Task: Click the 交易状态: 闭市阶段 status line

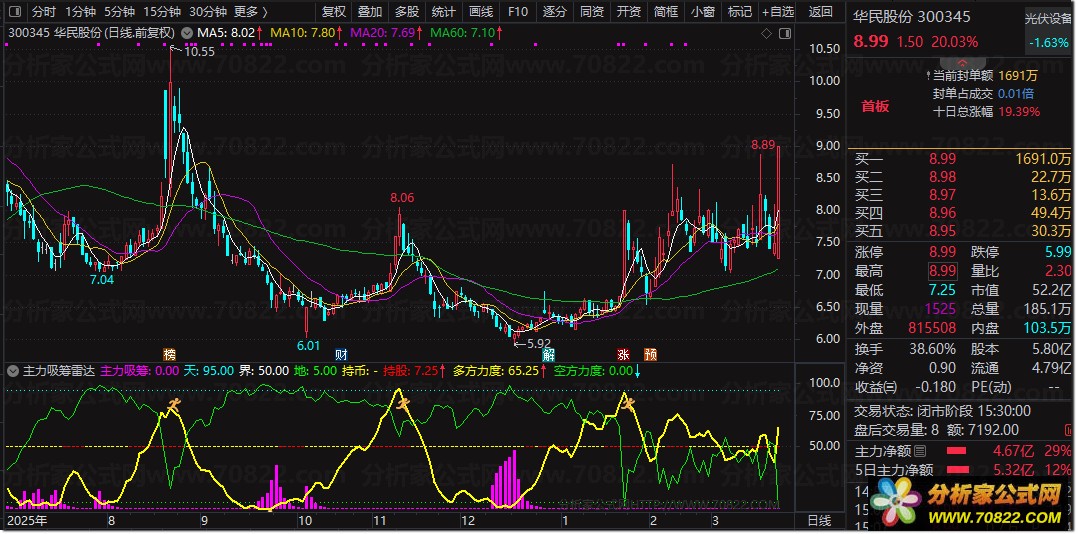Action: click(x=942, y=411)
